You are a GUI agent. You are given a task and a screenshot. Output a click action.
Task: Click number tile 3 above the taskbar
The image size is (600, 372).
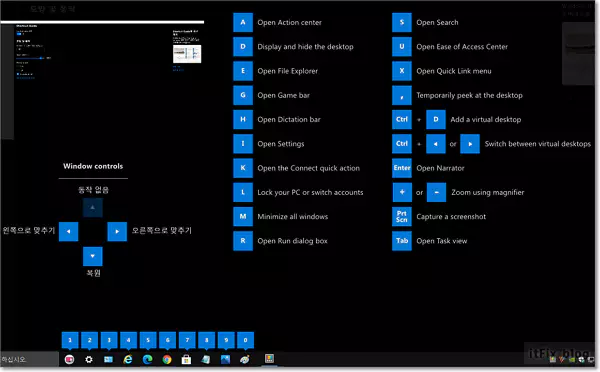(x=109, y=340)
